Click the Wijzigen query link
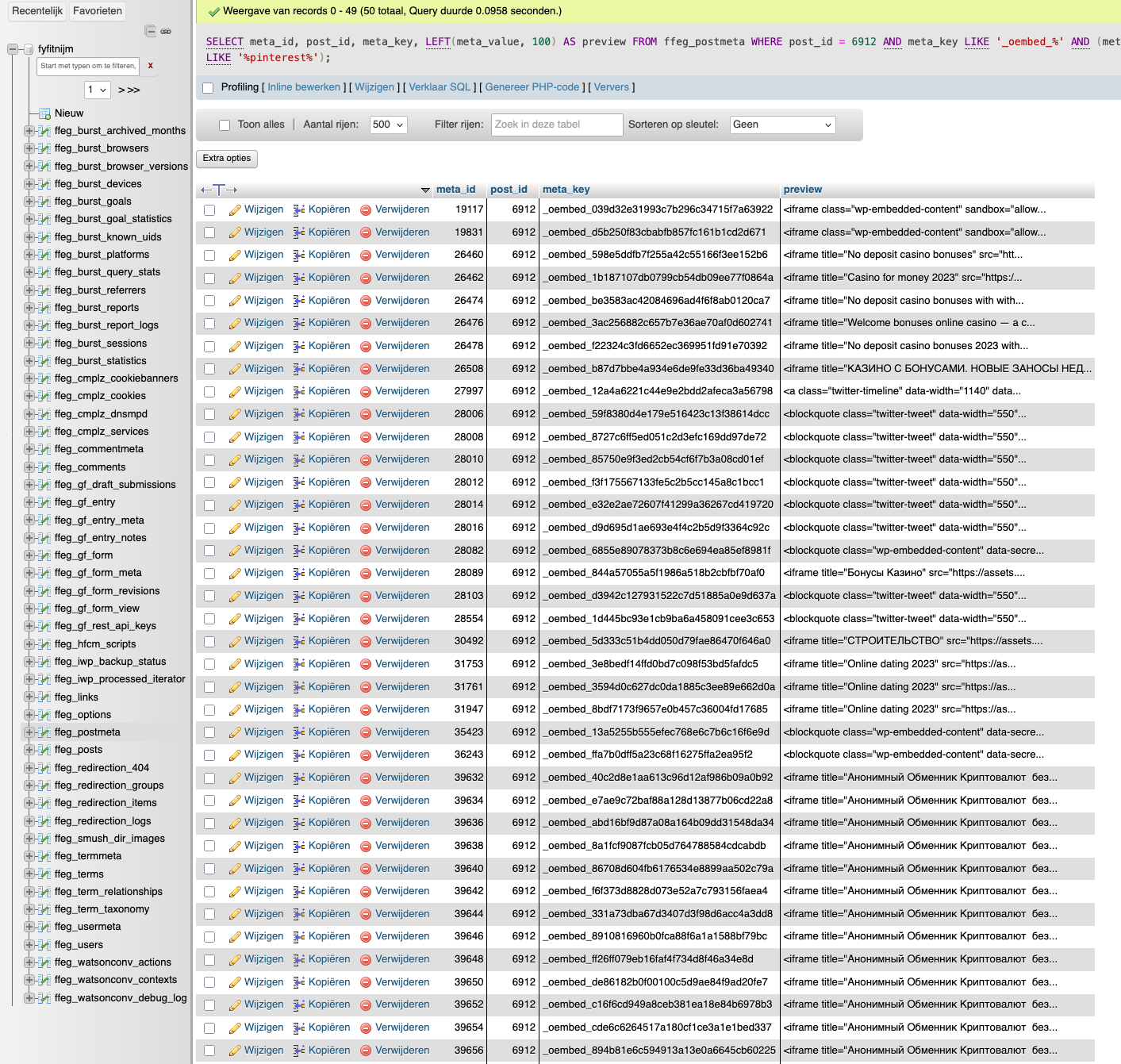 click(374, 87)
